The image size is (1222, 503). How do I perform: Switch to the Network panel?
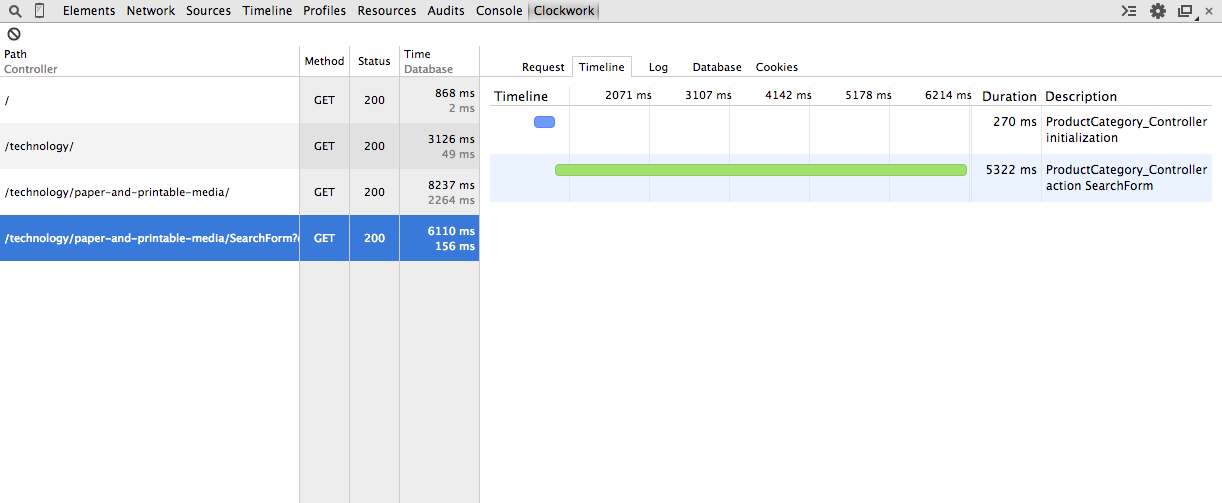(x=150, y=11)
